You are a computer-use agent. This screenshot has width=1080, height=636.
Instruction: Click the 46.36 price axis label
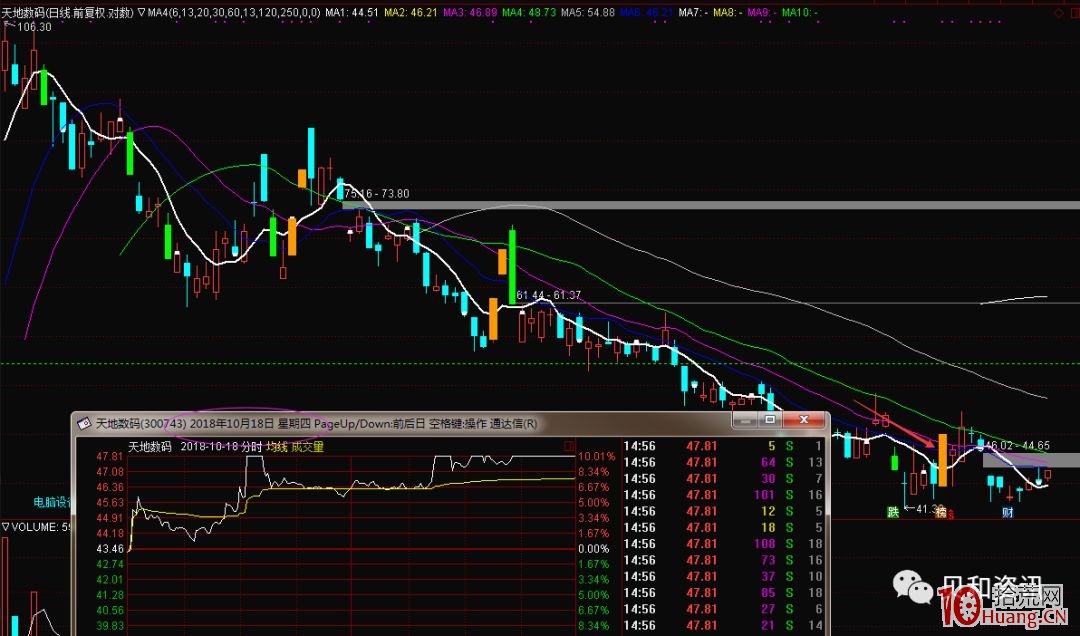coord(110,487)
